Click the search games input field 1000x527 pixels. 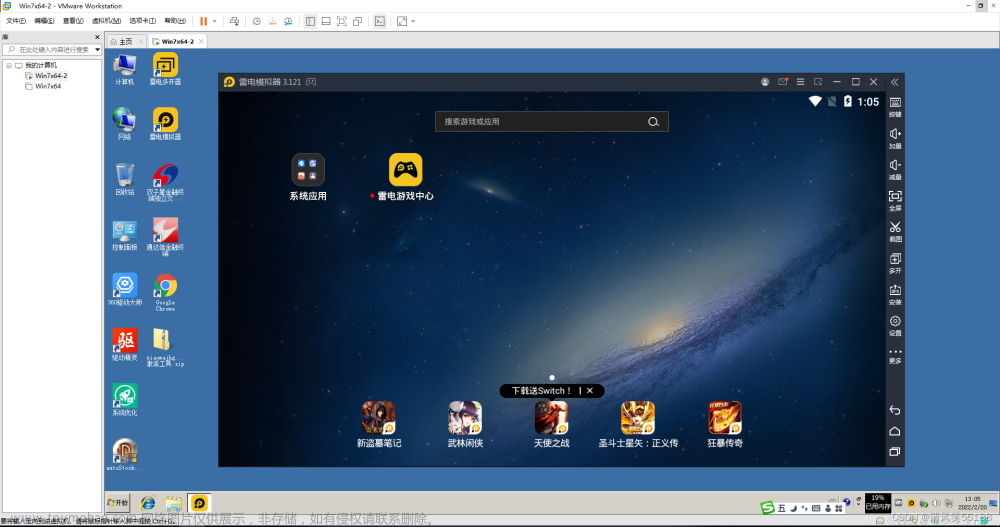552,121
